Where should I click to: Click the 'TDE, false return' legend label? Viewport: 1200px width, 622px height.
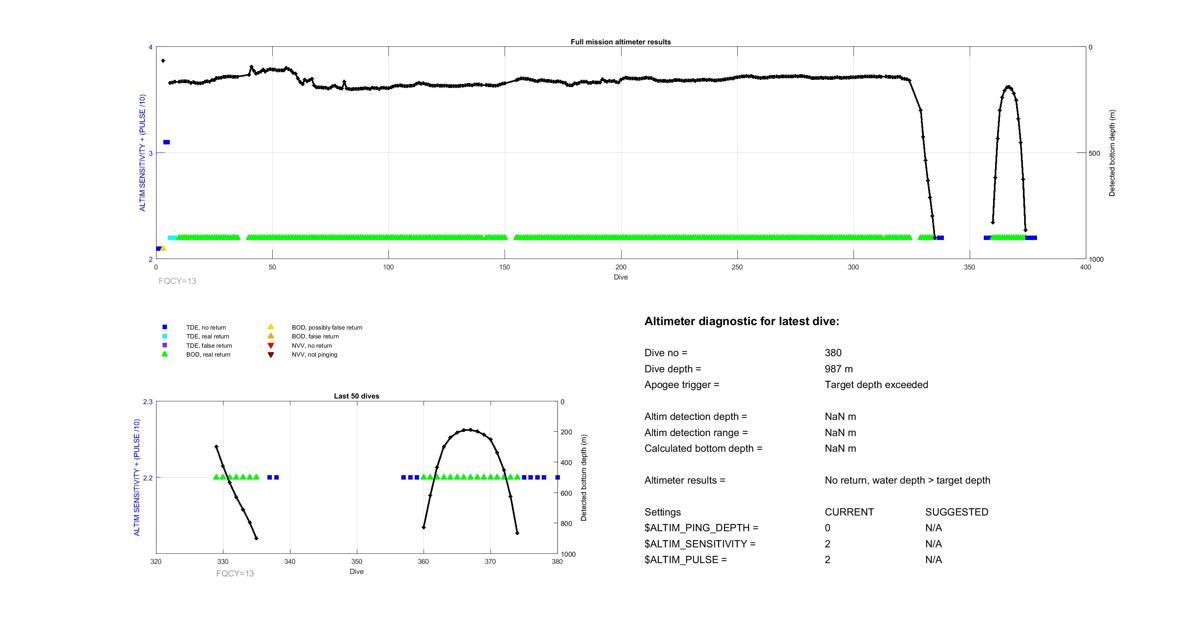coord(209,345)
